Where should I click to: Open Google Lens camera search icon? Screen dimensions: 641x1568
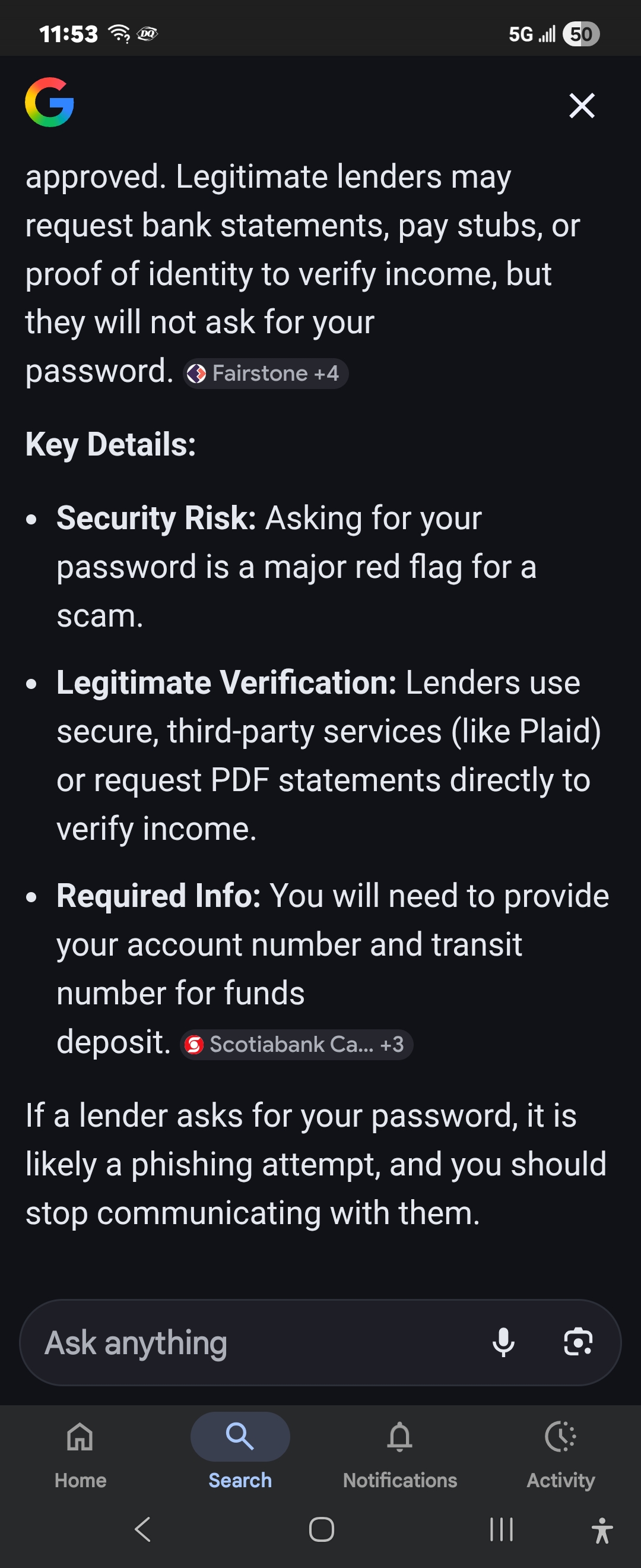coord(577,1342)
